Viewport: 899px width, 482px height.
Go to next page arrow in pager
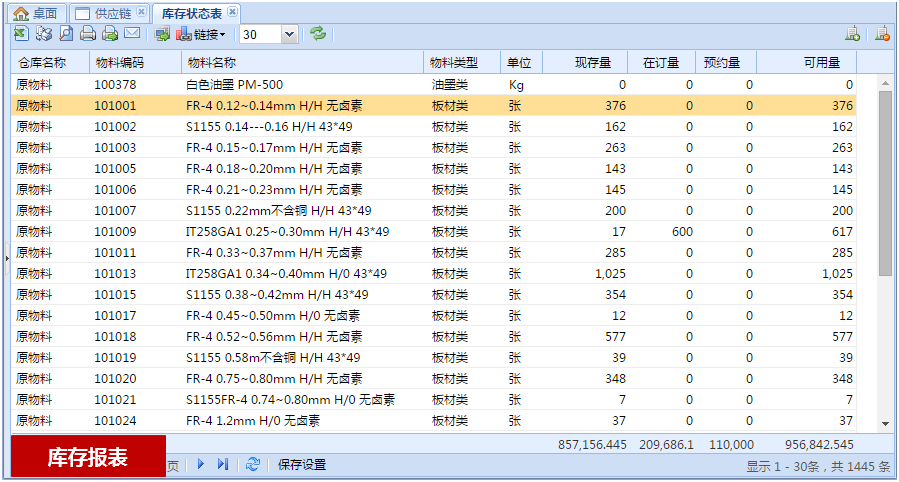[x=201, y=464]
